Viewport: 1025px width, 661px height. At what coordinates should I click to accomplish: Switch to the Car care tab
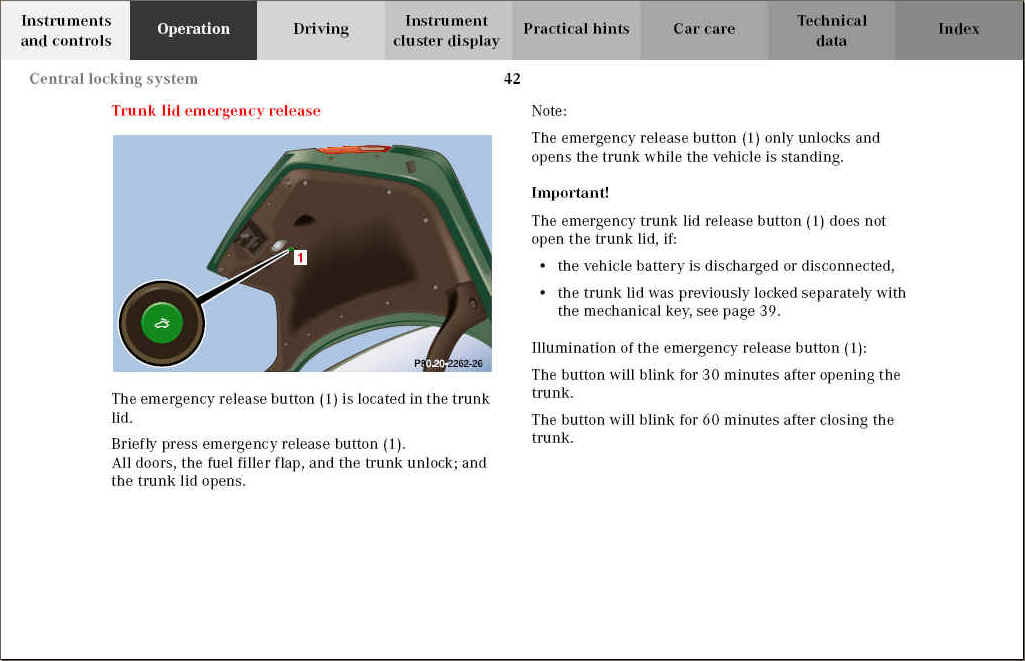click(704, 29)
